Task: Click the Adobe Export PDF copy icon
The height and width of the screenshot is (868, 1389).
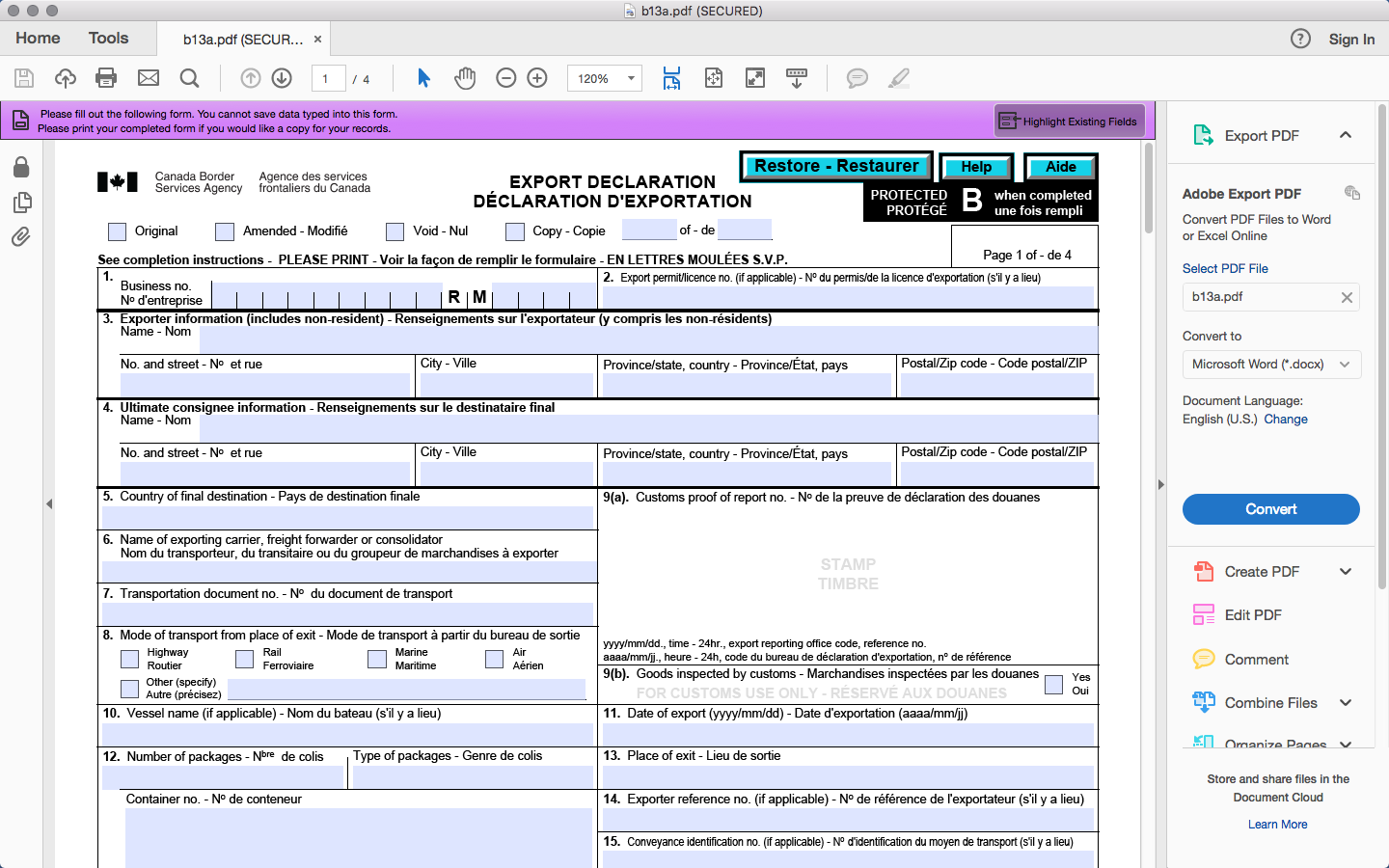Action: 1352,193
